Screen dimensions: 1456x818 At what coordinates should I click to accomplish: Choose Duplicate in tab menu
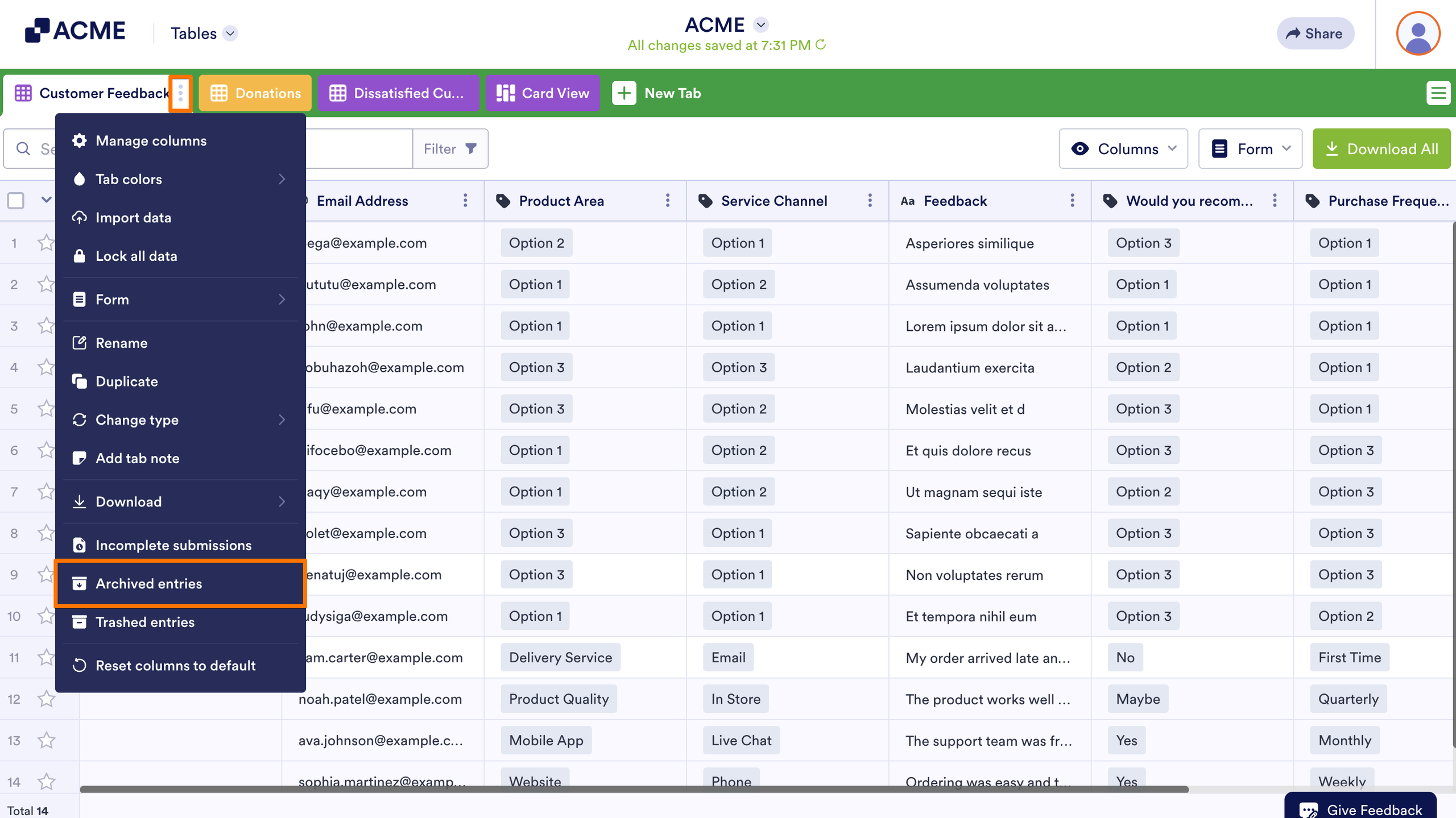(x=180, y=381)
